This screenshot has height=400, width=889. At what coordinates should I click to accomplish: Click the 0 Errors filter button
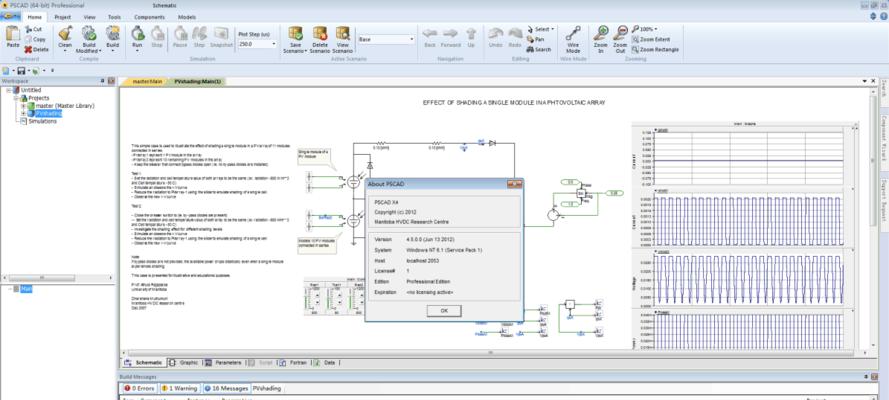[139, 389]
